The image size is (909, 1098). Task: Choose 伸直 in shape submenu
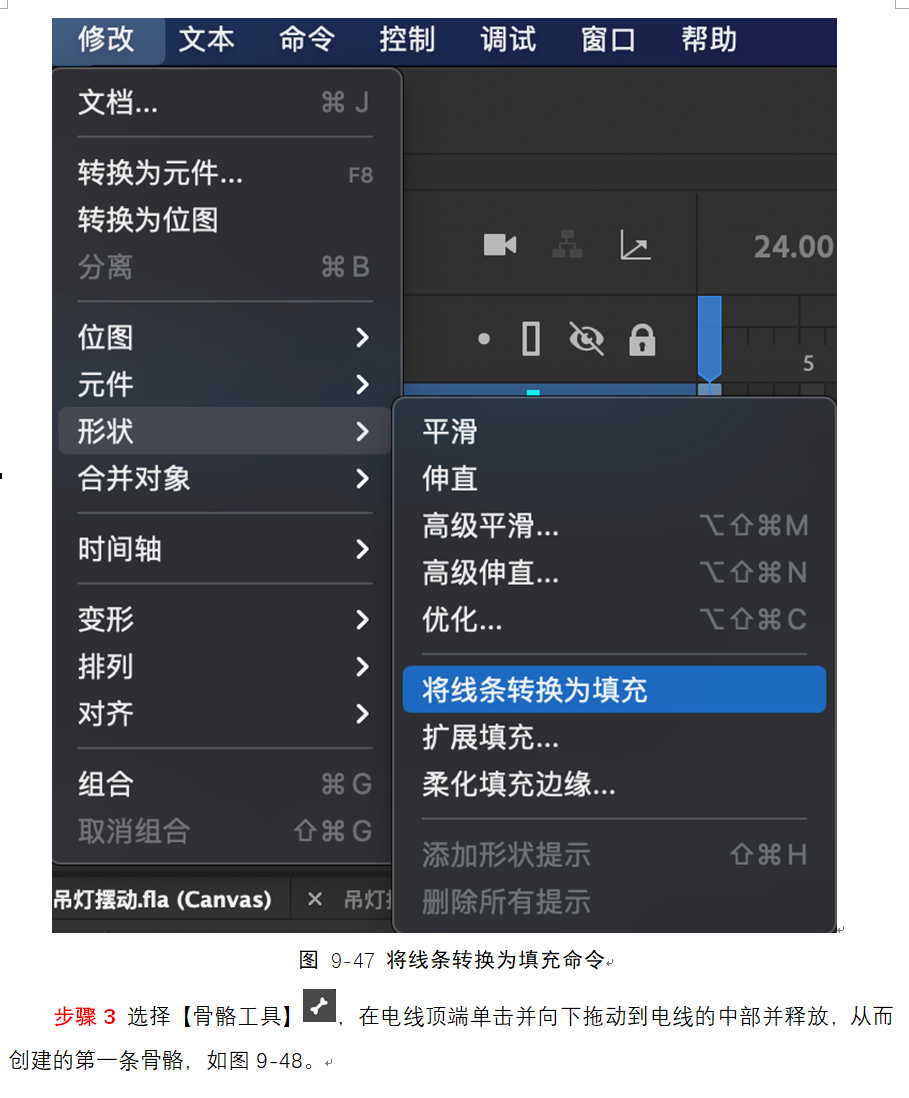(614, 479)
